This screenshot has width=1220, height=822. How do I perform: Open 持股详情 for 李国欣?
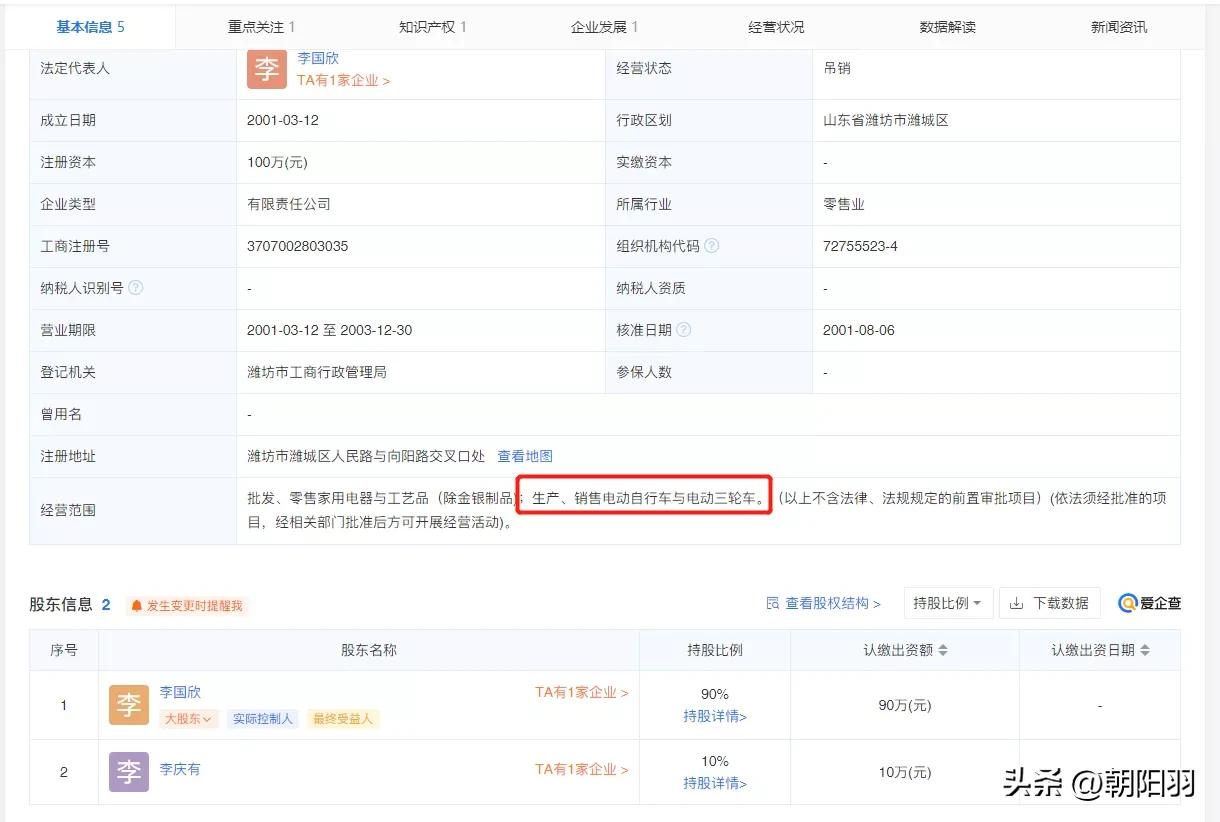click(713, 715)
